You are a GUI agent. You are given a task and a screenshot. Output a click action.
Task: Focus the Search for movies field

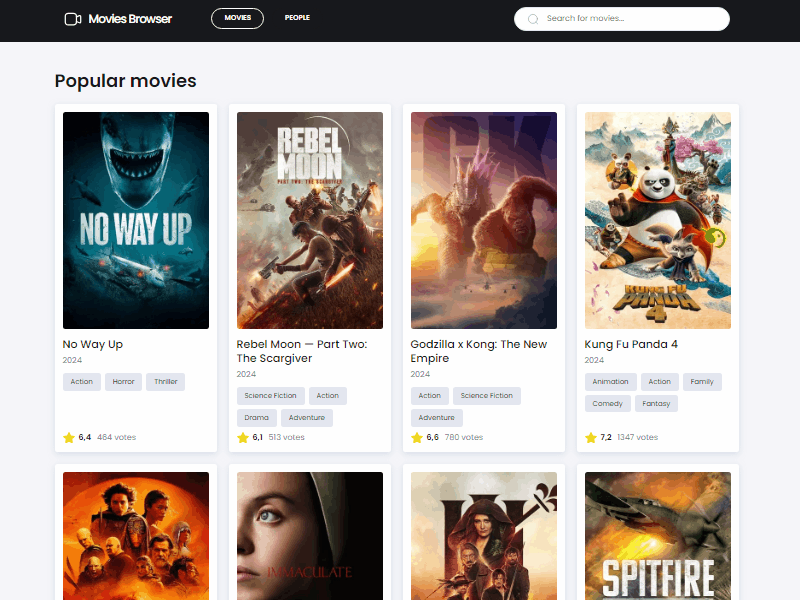coord(621,19)
